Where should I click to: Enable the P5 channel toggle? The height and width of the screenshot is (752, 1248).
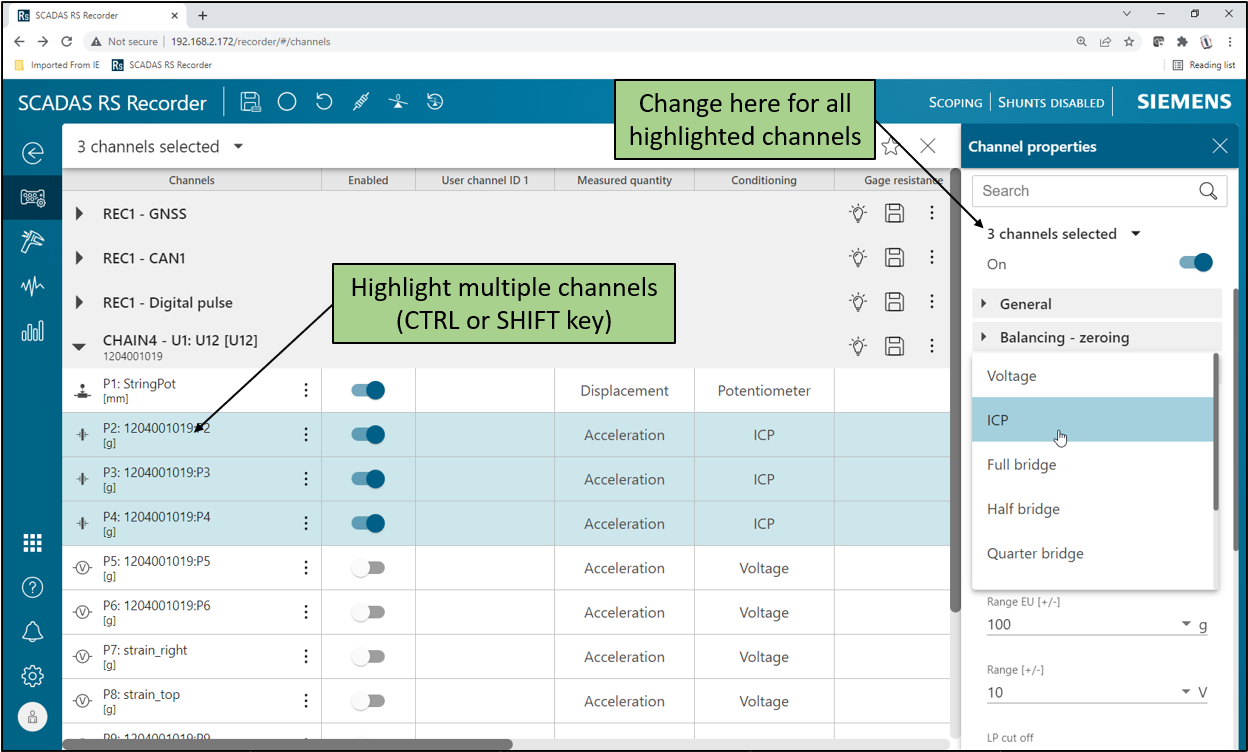click(x=368, y=568)
